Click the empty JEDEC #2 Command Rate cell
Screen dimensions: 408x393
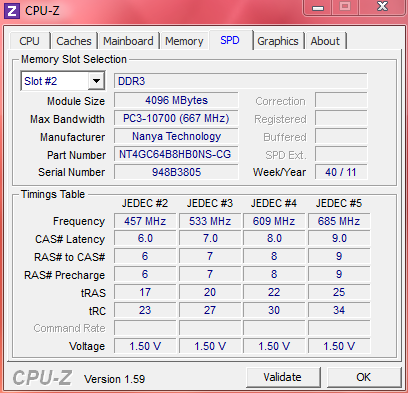pos(145,328)
